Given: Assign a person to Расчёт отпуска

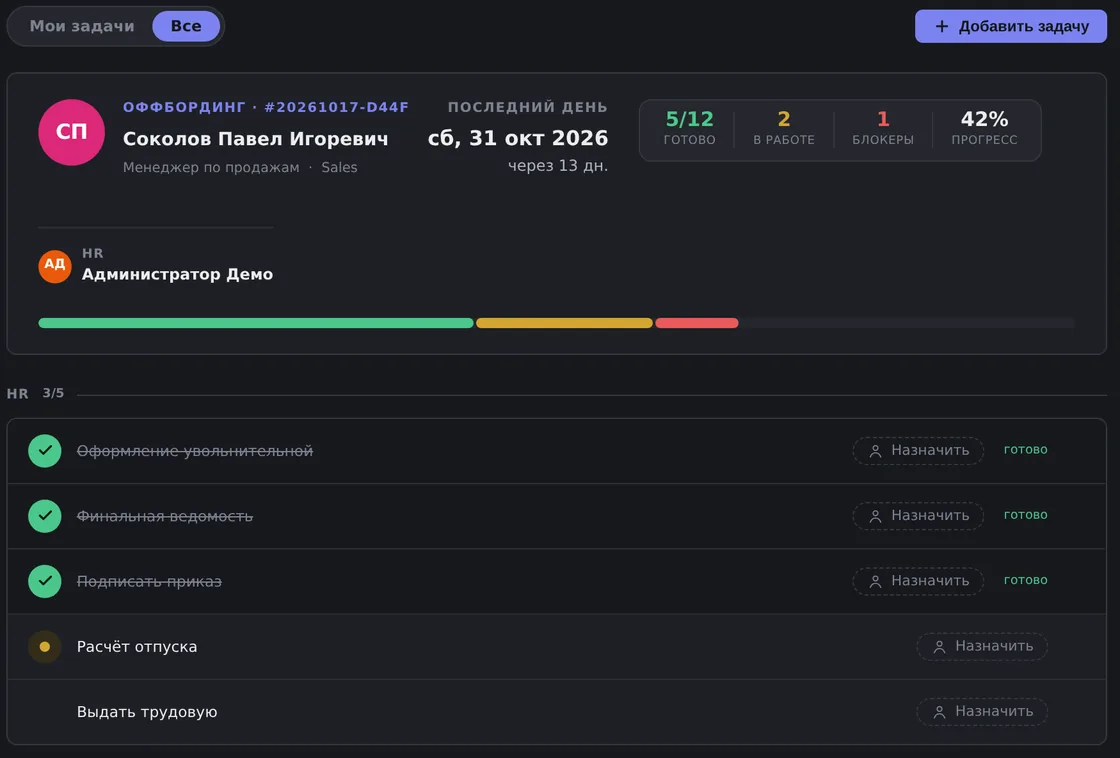Looking at the screenshot, I should point(982,647).
